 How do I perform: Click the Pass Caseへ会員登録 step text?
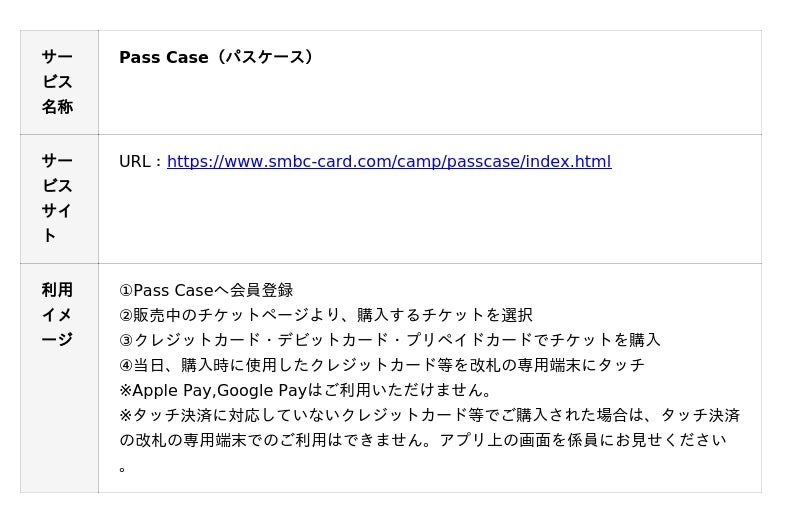[214, 291]
